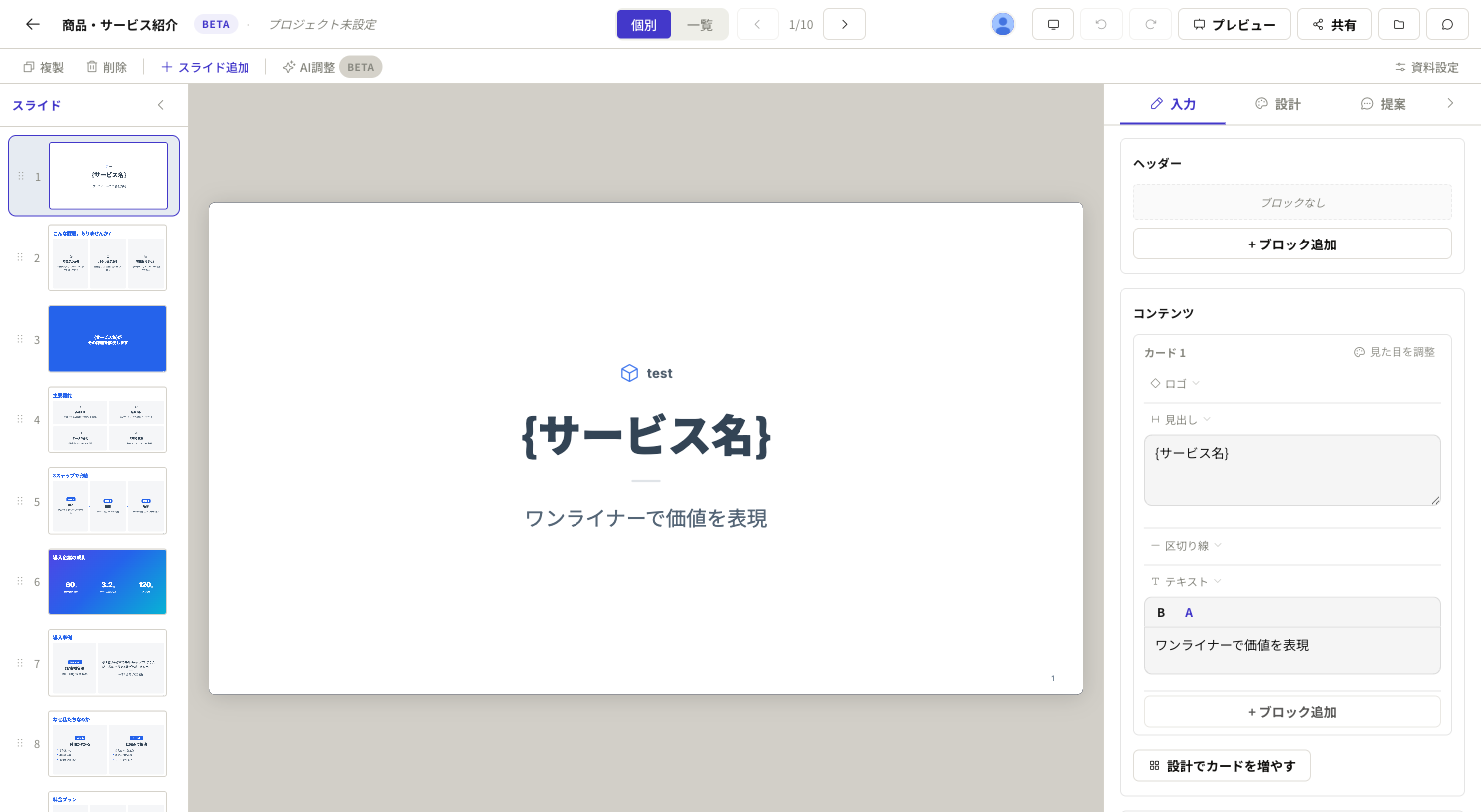The image size is (1481, 812).
Task: Switch to 一覧 view mode
Action: click(x=700, y=24)
